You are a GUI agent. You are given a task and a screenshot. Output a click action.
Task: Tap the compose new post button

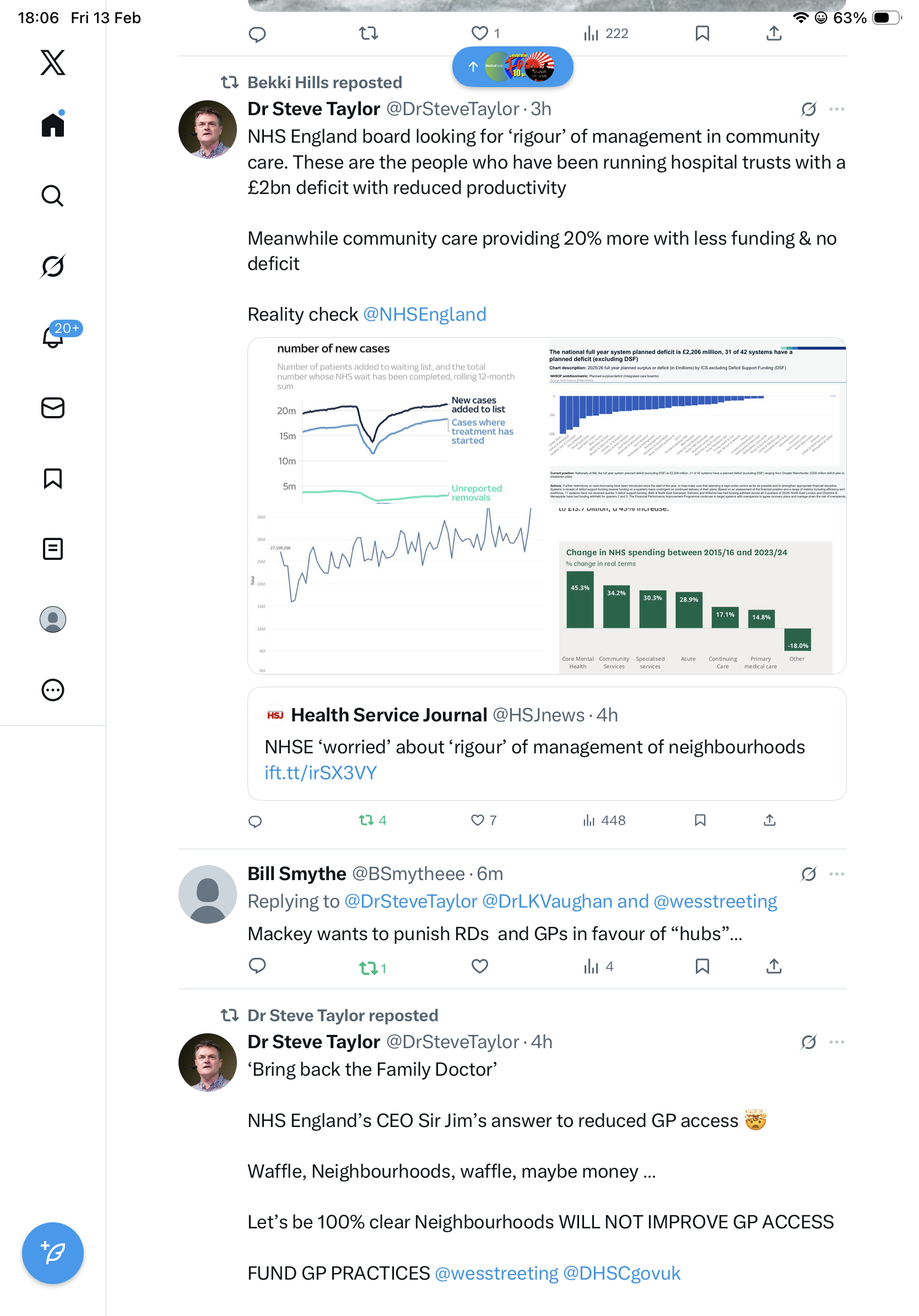(53, 1253)
